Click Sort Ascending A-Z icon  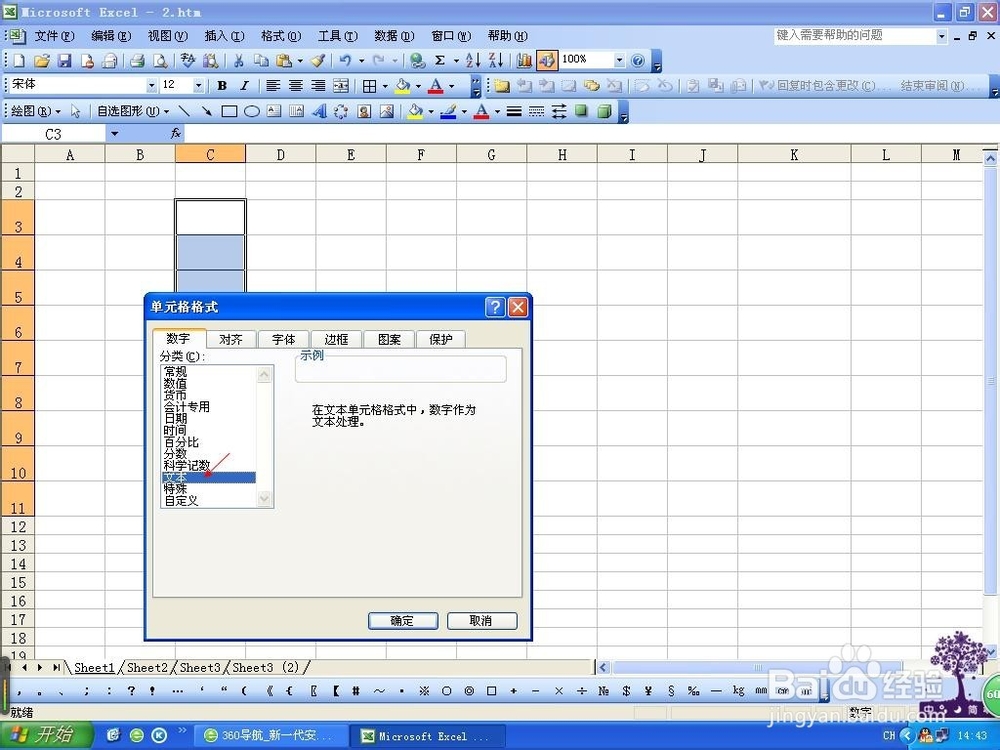pos(473,61)
